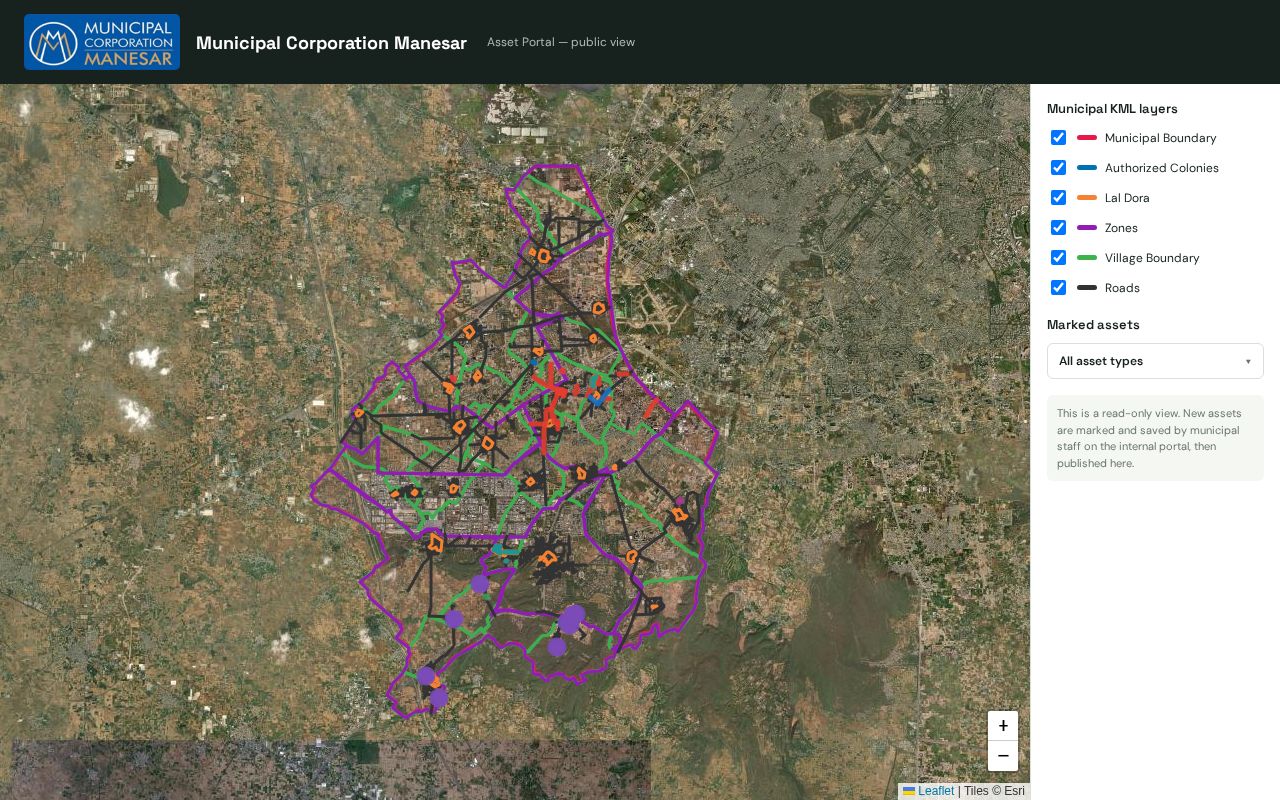Click the red Municipal Boundary color swatch
This screenshot has width=1280, height=800.
1087,138
